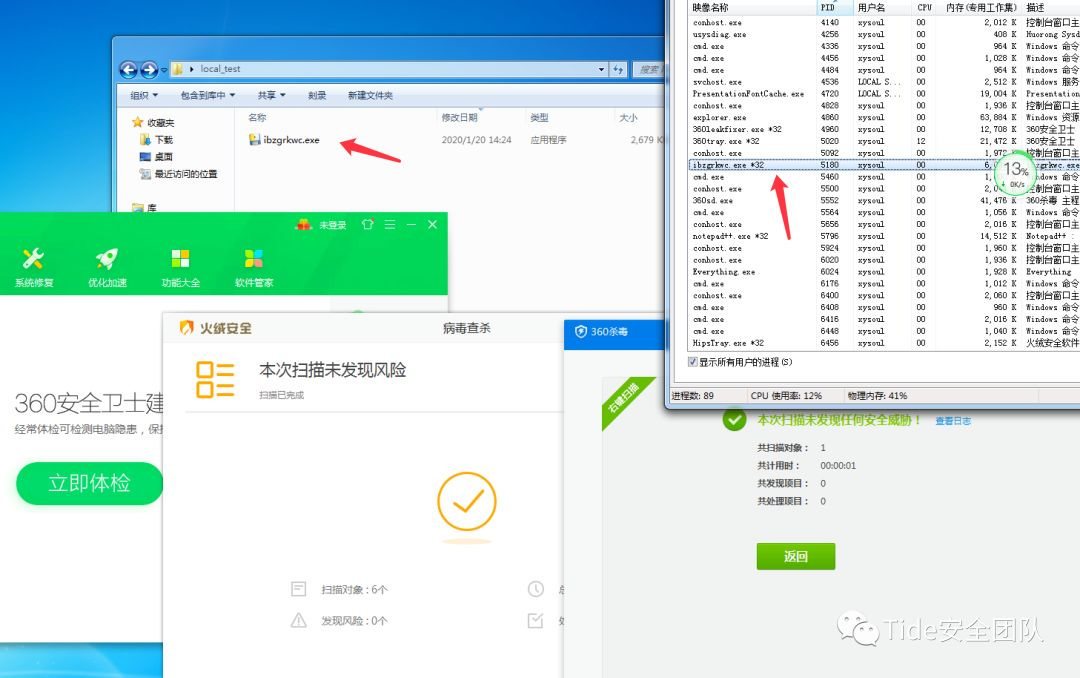Viewport: 1080px width, 678px height.
Task: Select the explorer.exe process row
Action: [x=884, y=118]
